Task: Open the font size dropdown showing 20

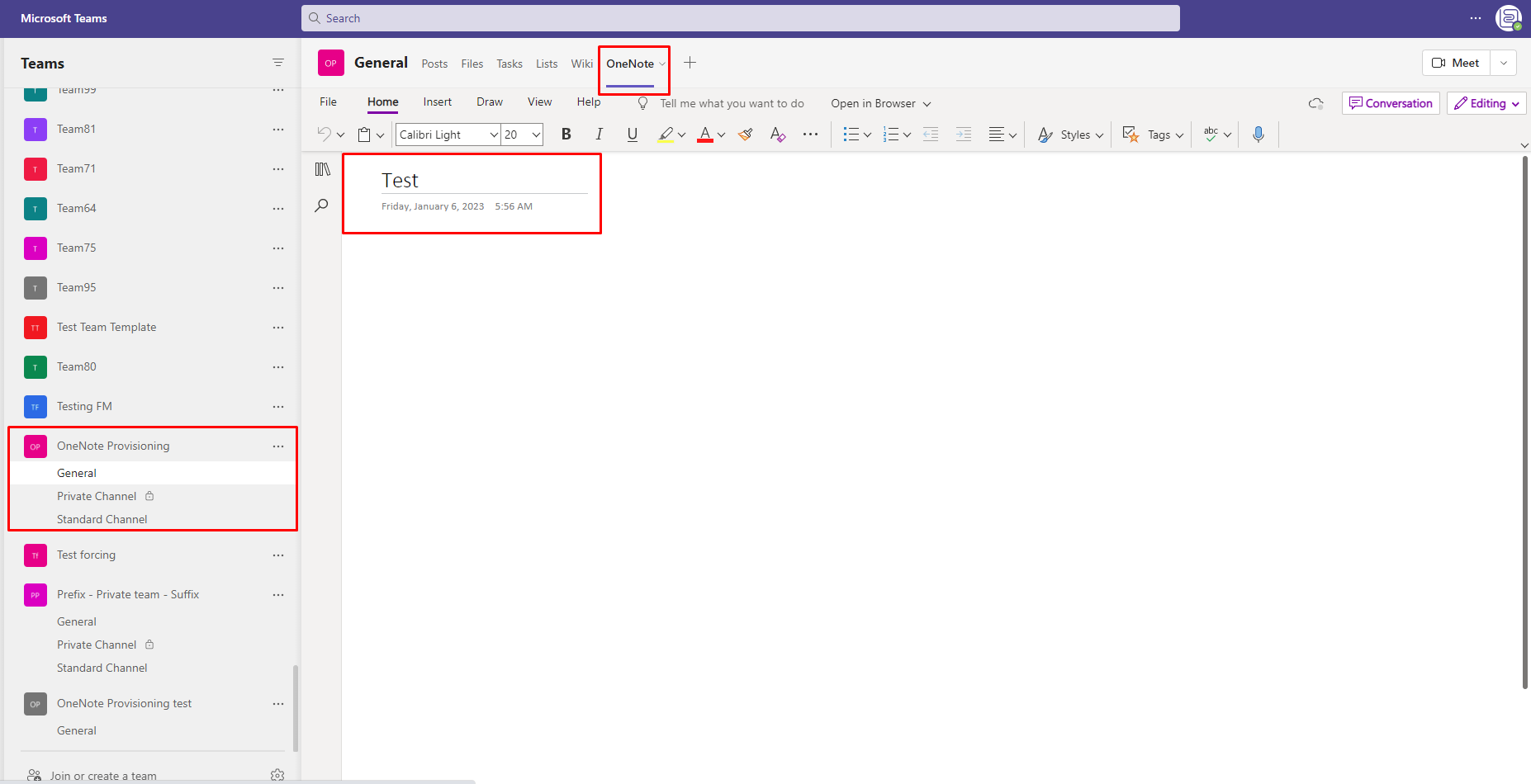Action: click(x=522, y=135)
